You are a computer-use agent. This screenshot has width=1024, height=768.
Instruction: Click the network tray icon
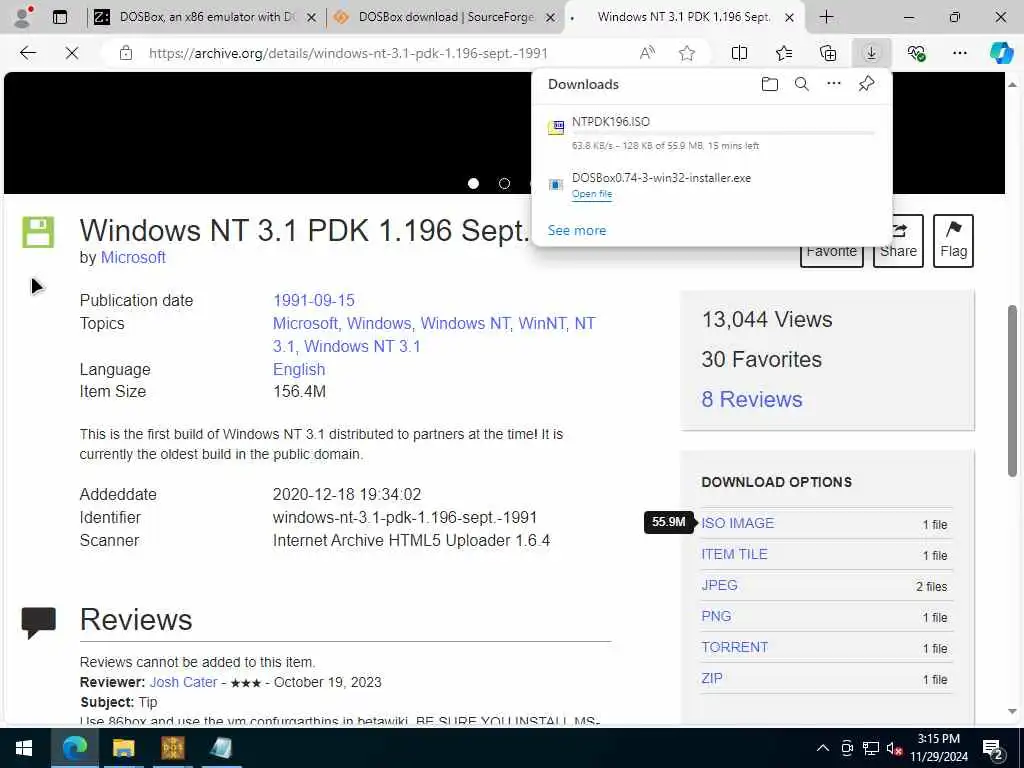871,748
